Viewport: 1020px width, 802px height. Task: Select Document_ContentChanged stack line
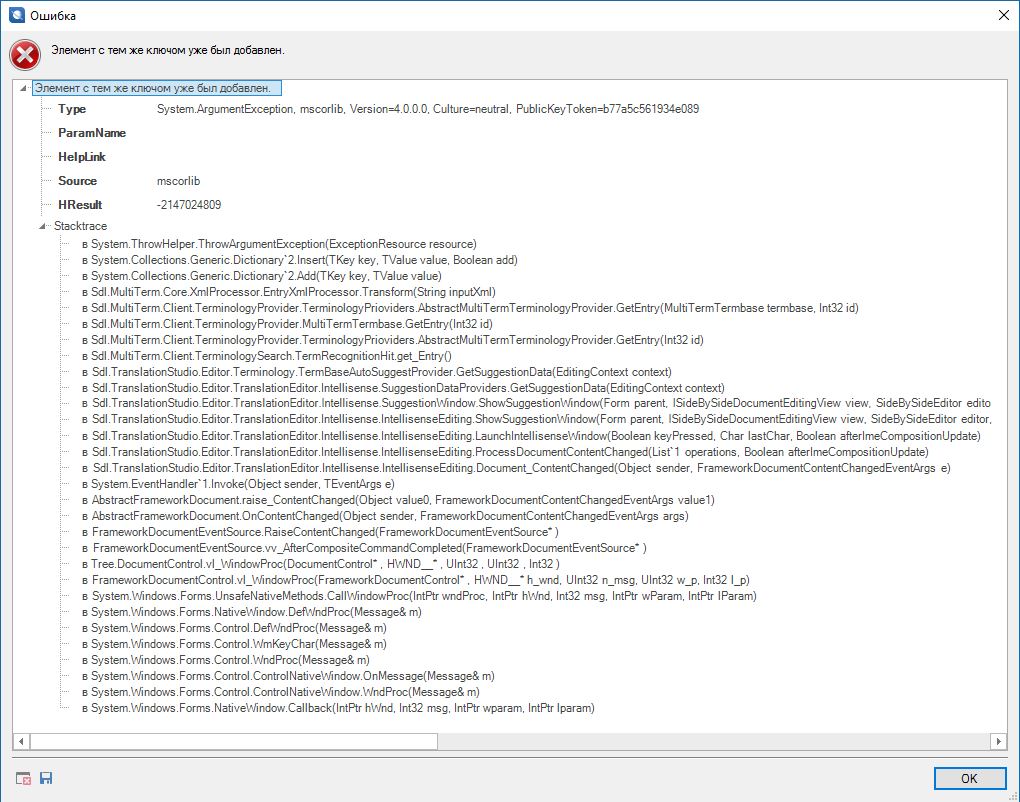point(517,468)
